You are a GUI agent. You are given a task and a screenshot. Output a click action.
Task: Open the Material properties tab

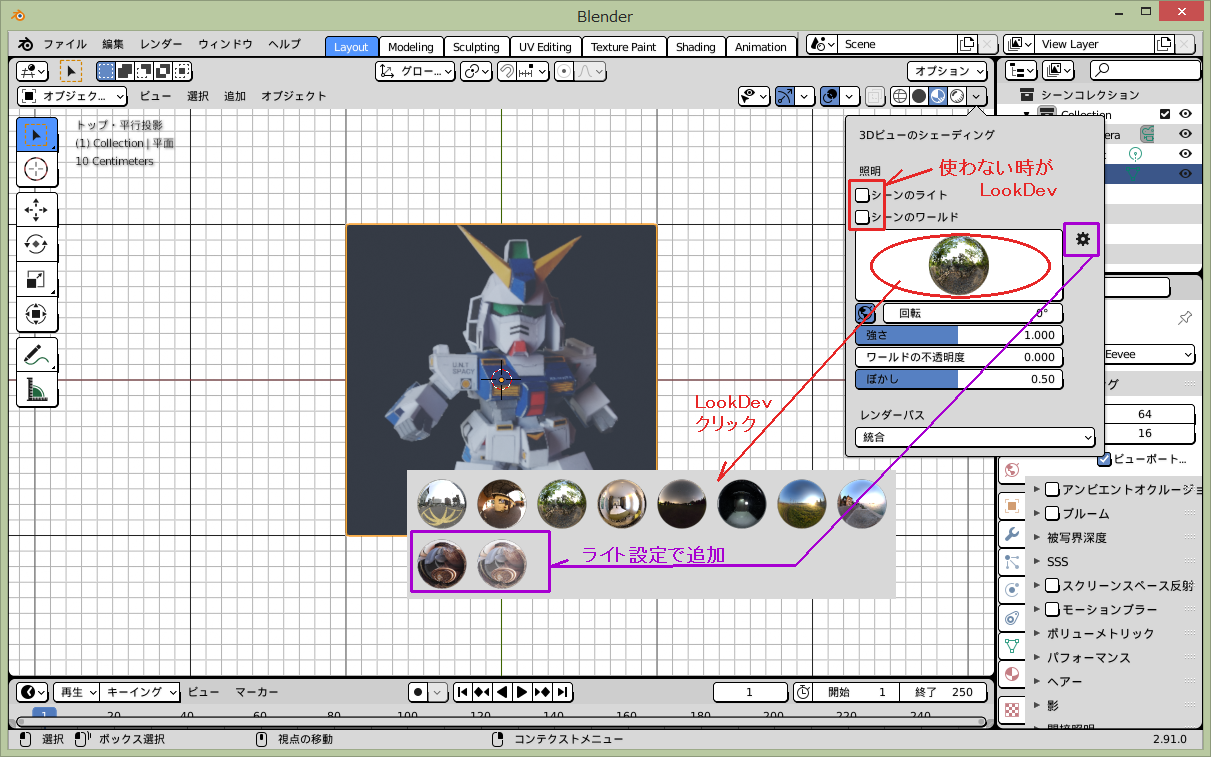pos(1012,674)
